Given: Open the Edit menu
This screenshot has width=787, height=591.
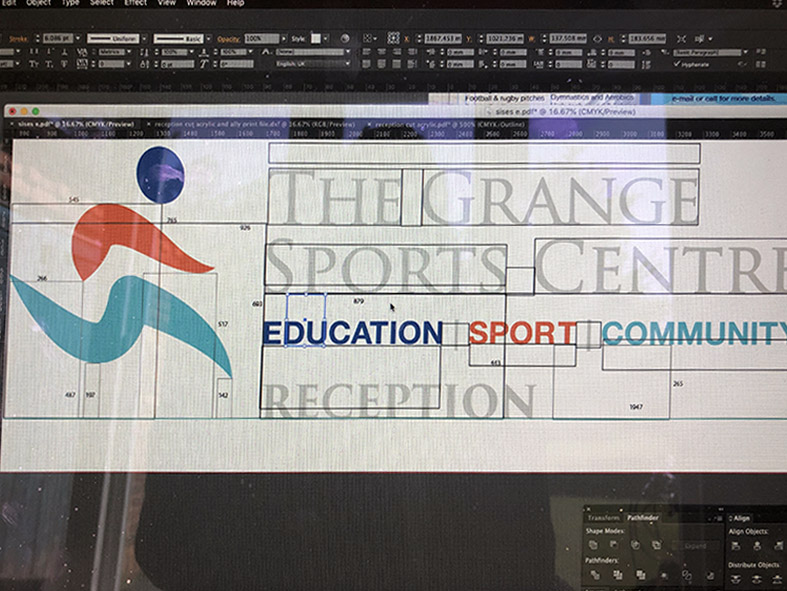Looking at the screenshot, I should (x=9, y=3).
